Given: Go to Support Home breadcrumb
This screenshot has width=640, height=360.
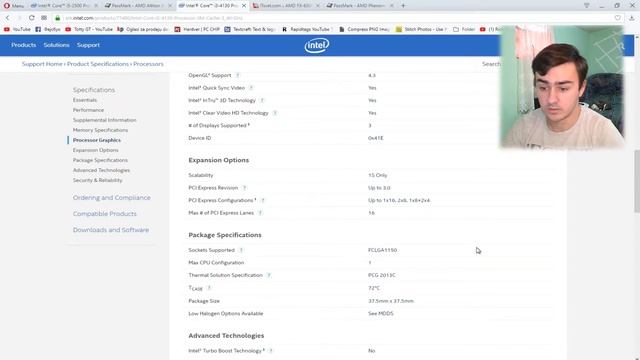Looking at the screenshot, I should (x=42, y=64).
